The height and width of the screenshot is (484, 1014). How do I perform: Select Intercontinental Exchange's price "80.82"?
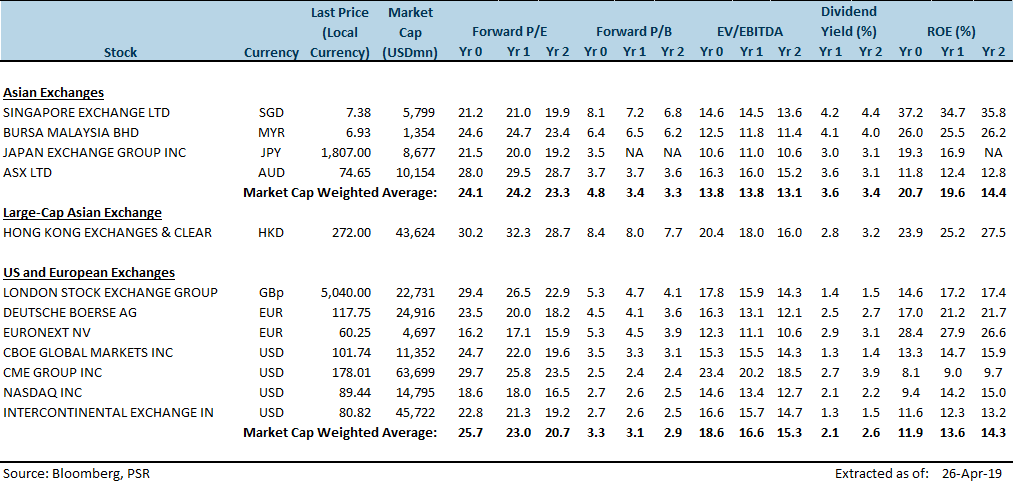356,413
